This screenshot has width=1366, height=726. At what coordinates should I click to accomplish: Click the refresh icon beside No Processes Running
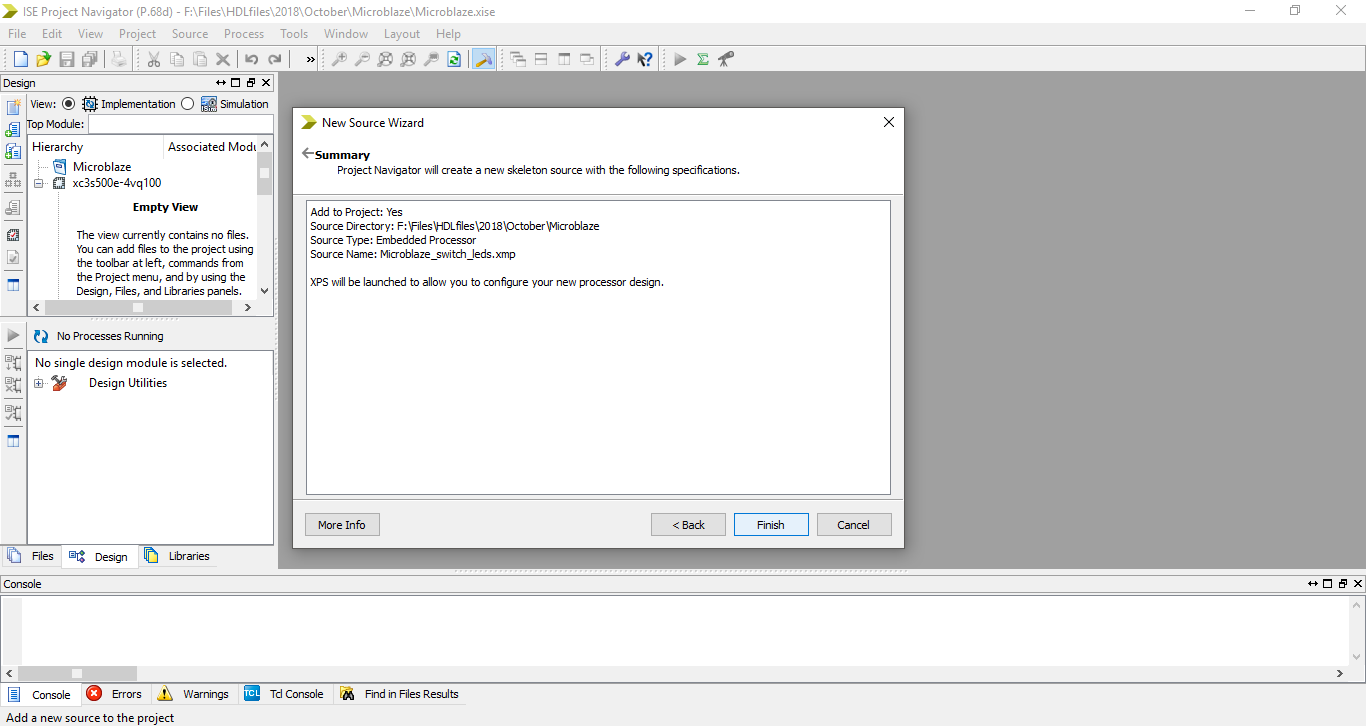click(41, 336)
